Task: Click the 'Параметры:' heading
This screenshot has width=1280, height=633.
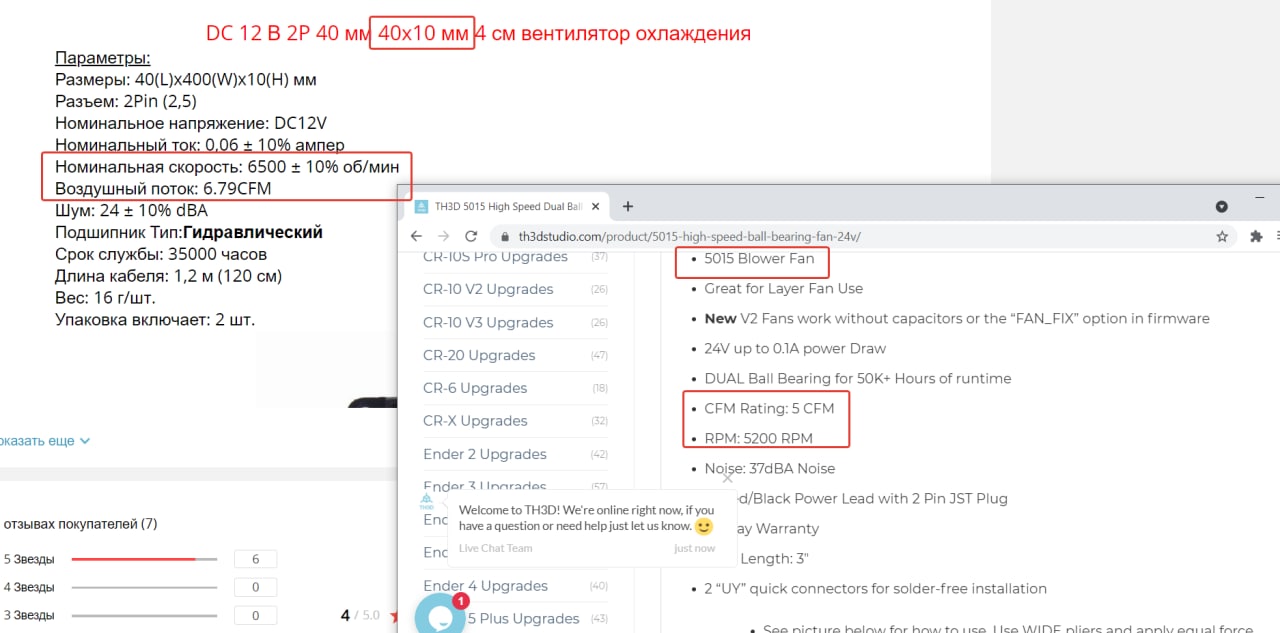Action: click(103, 58)
